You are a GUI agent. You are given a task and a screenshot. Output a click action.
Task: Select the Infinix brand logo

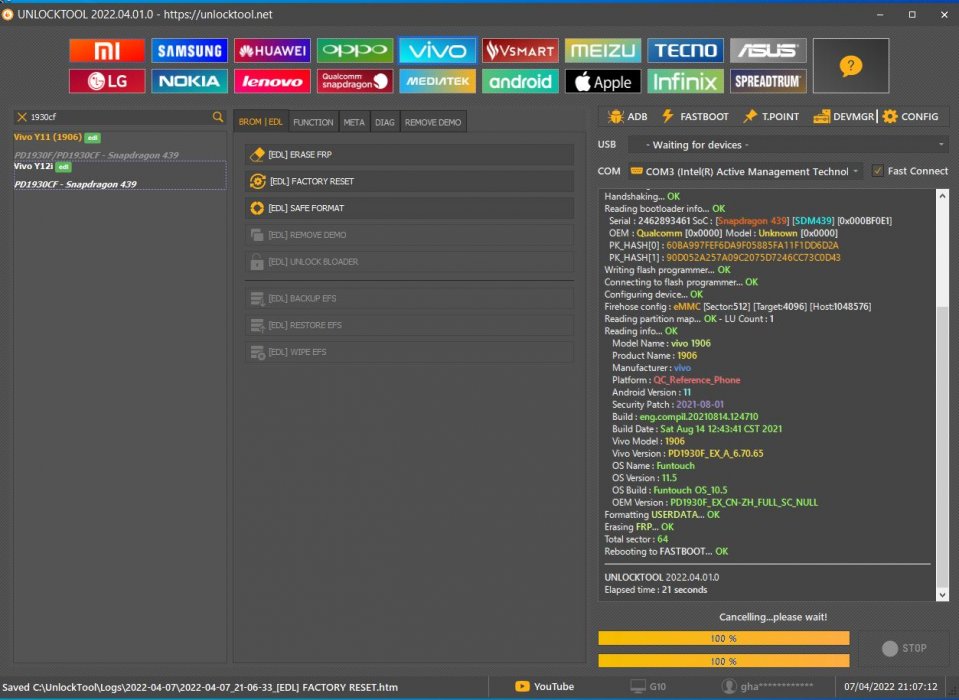685,81
